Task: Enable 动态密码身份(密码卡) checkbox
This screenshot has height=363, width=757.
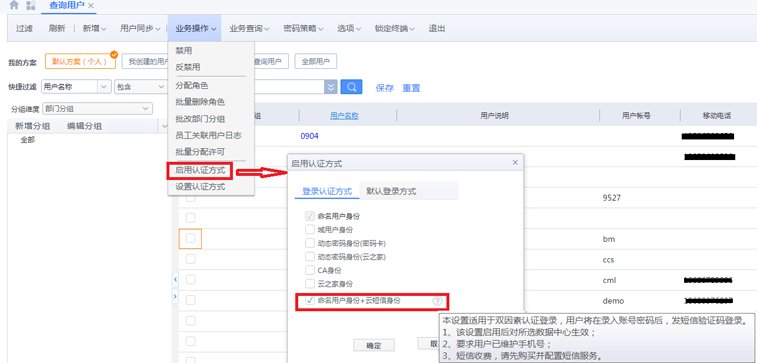Action: 309,243
